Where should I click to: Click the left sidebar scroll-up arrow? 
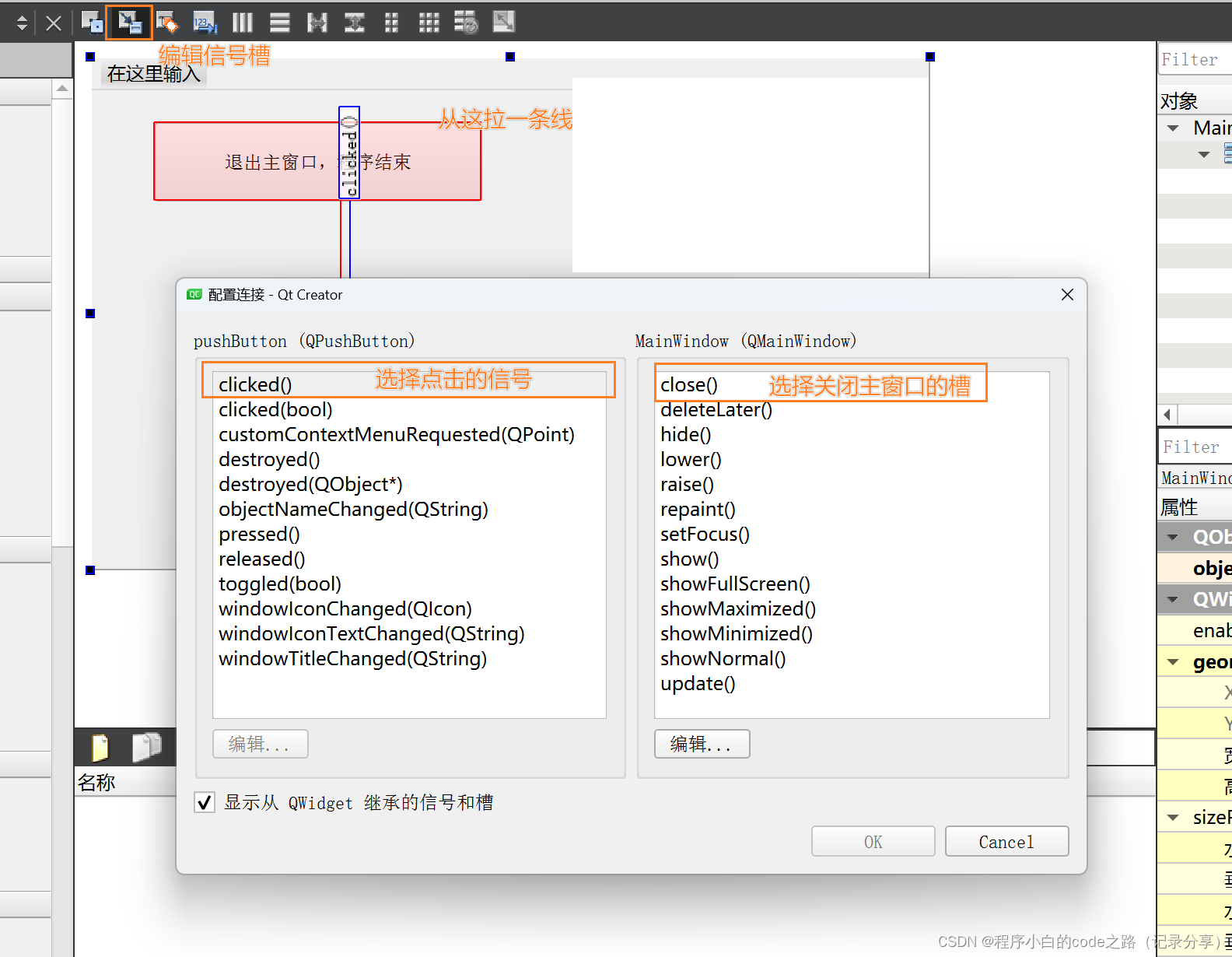coord(62,89)
